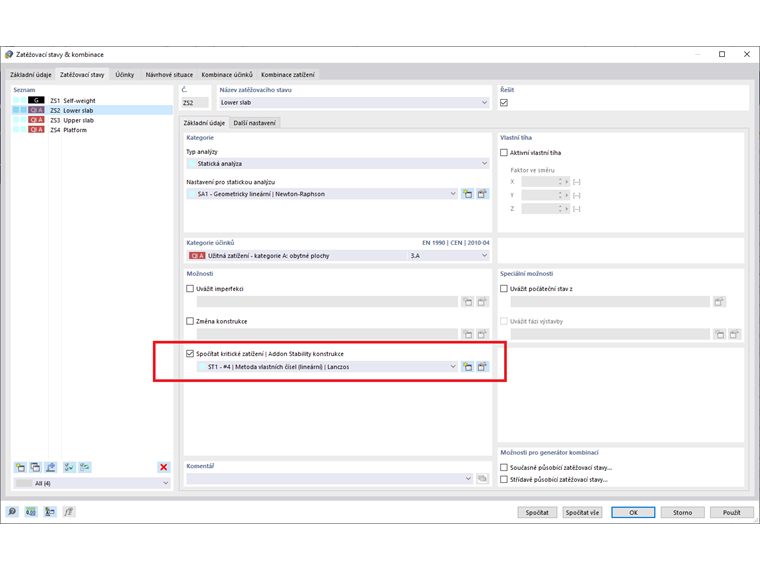Edit stability analysis settings ST1
This screenshot has height=570, width=760.
point(482,367)
